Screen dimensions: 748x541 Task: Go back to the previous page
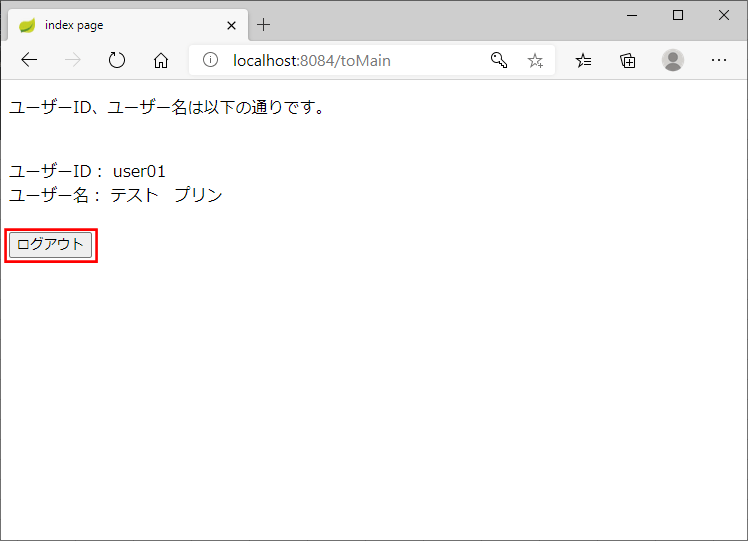(x=29, y=61)
